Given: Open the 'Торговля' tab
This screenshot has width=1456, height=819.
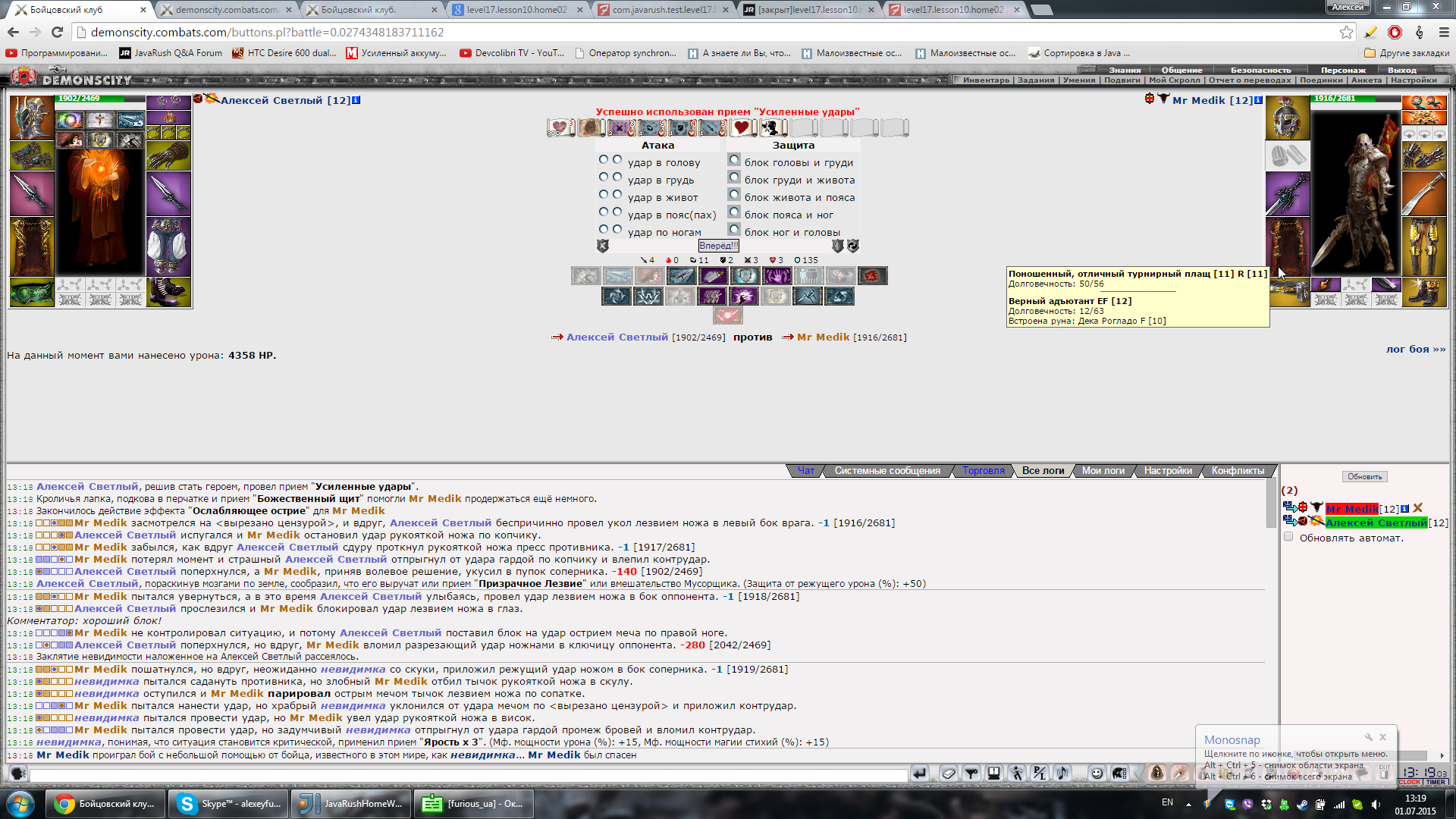Looking at the screenshot, I should click(x=984, y=471).
